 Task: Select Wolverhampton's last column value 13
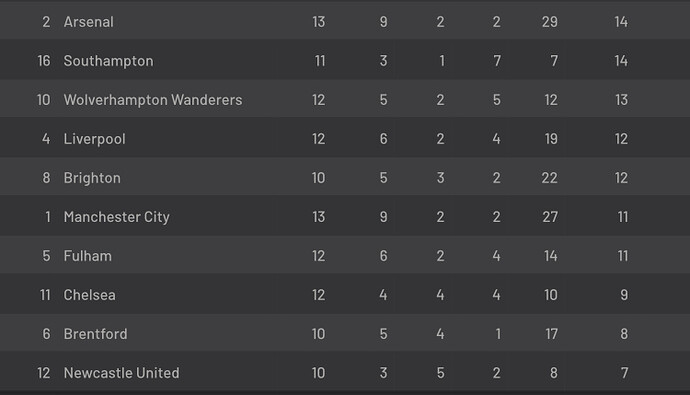tap(621, 100)
